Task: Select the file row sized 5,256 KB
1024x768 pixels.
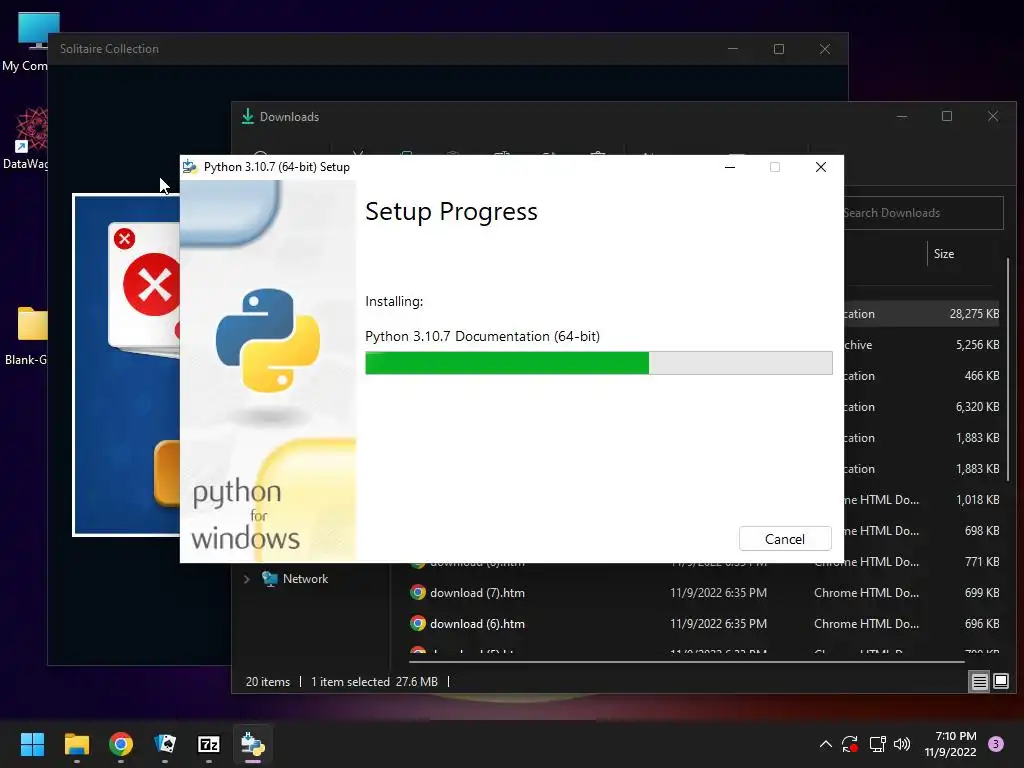Action: [922, 345]
